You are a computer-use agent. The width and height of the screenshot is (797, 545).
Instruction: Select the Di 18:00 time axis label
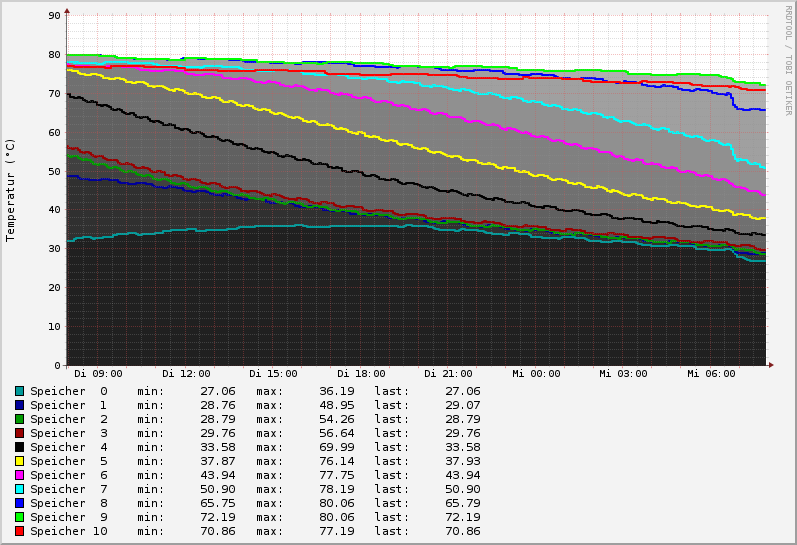coord(361,374)
